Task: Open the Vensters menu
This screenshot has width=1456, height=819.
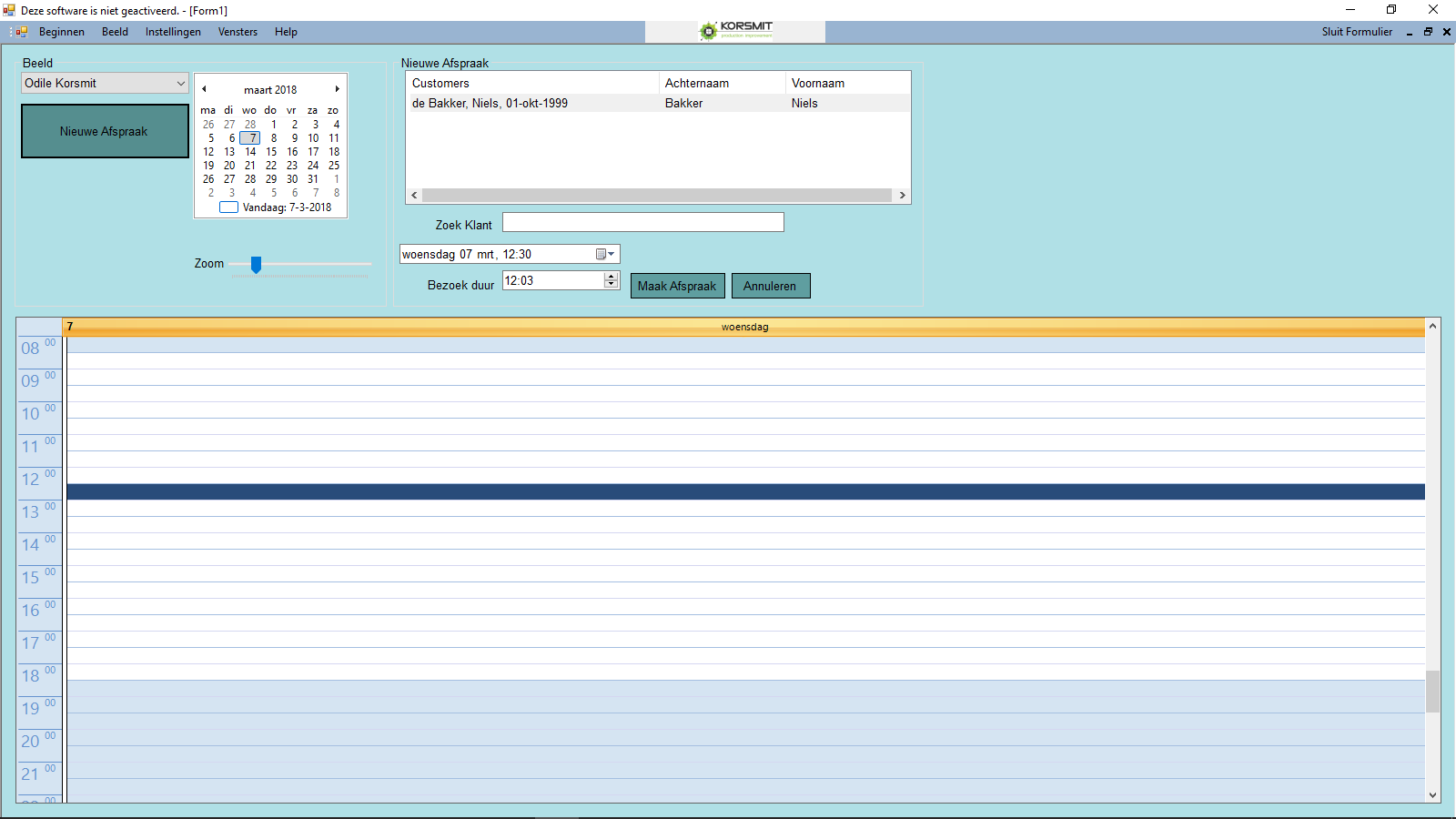Action: pyautogui.click(x=238, y=32)
